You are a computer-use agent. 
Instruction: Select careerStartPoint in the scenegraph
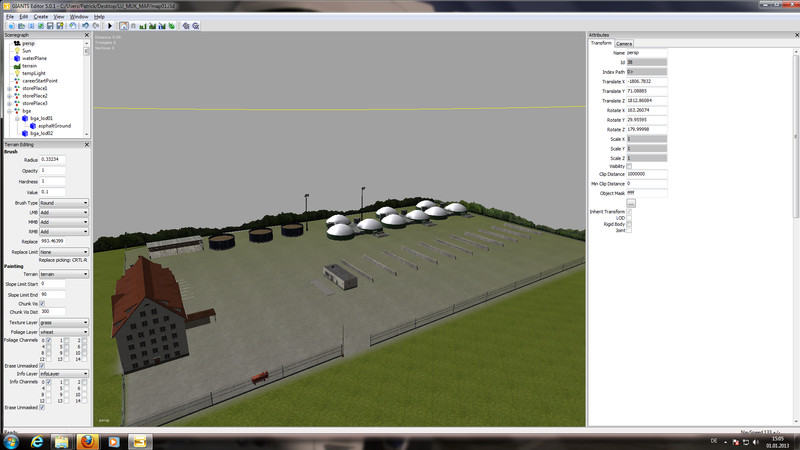40,81
